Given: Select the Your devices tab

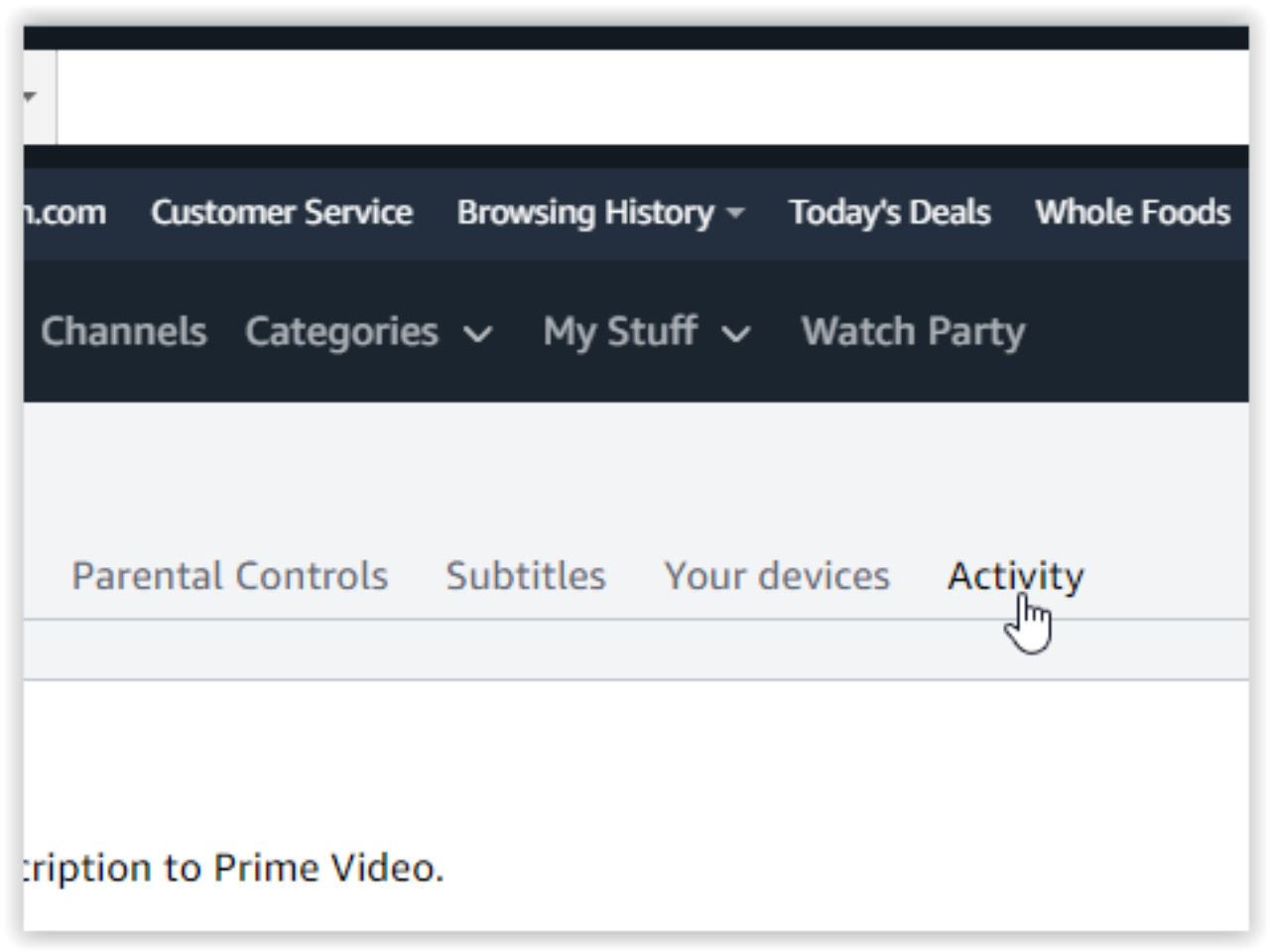Looking at the screenshot, I should pyautogui.click(x=777, y=575).
